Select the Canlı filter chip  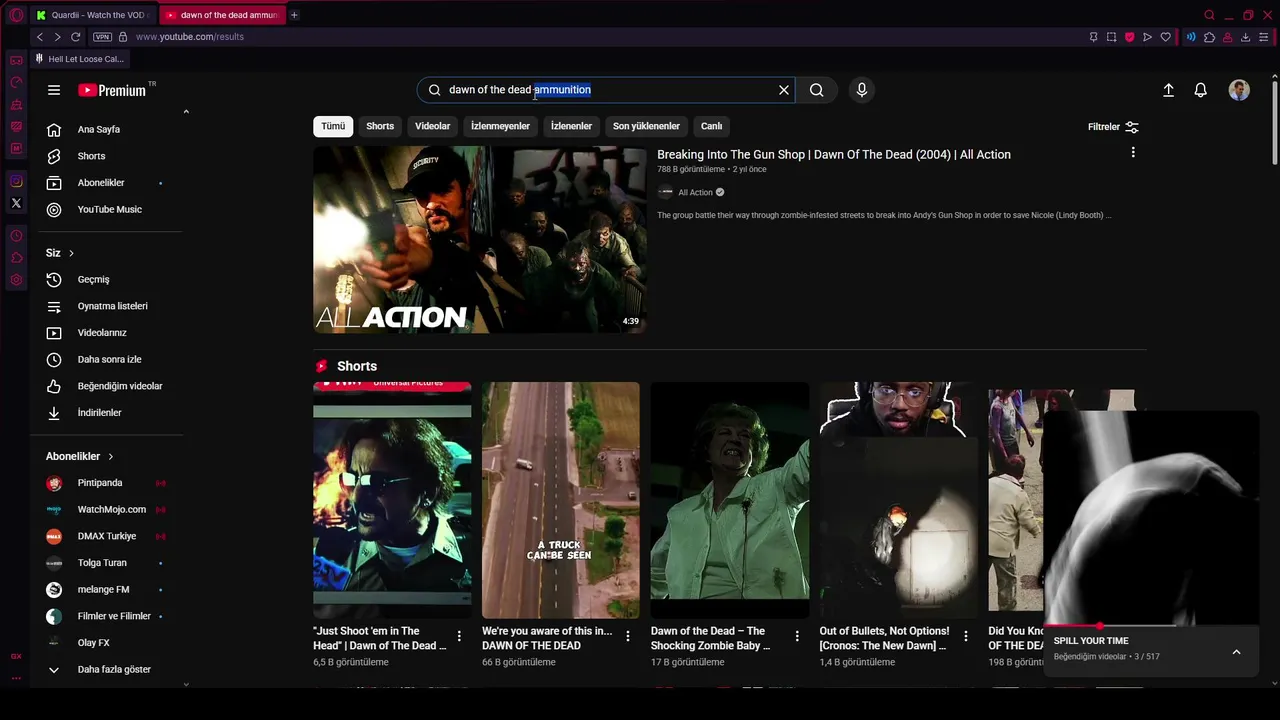coord(711,126)
